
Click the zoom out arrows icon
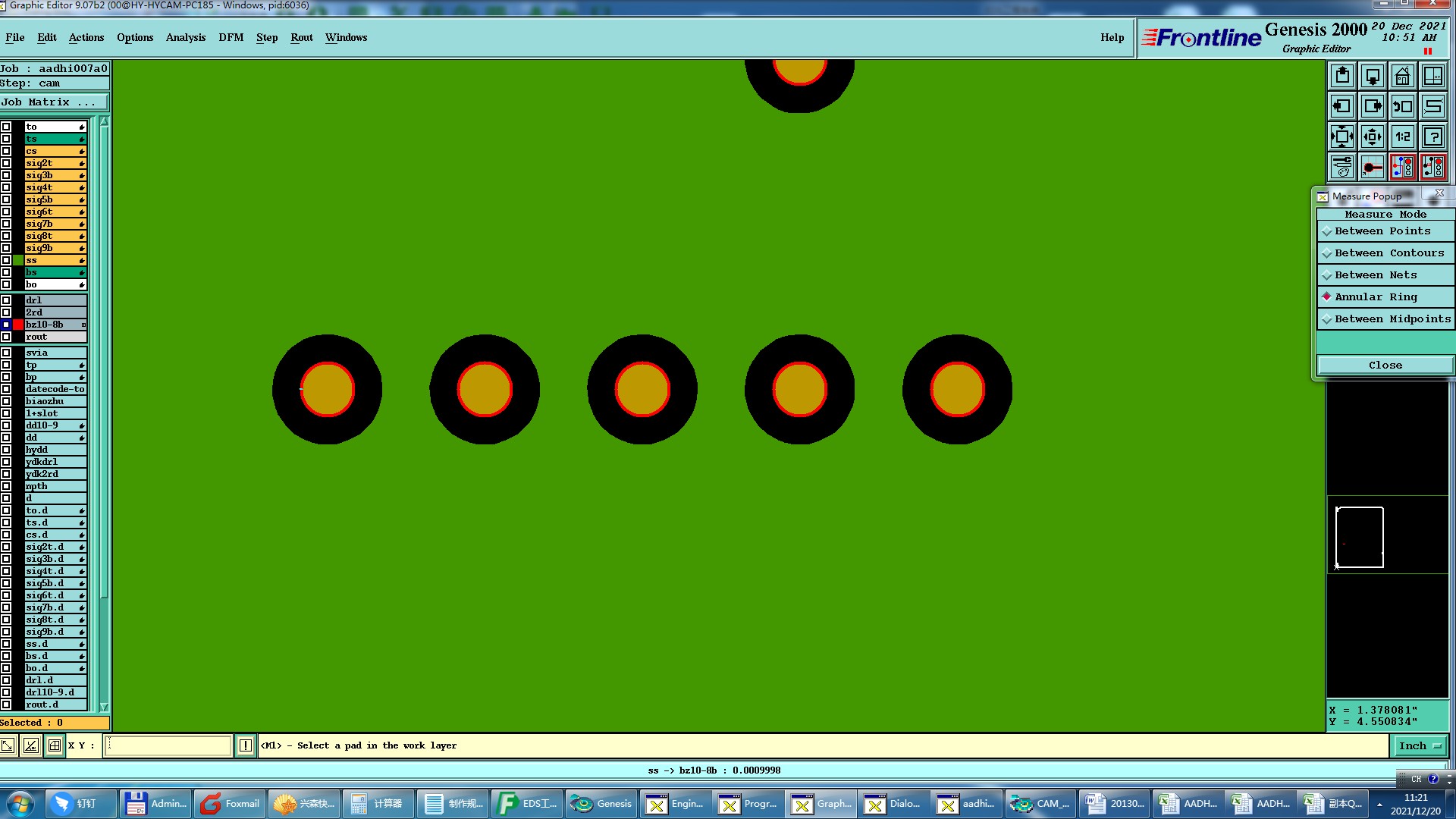coord(1342,137)
